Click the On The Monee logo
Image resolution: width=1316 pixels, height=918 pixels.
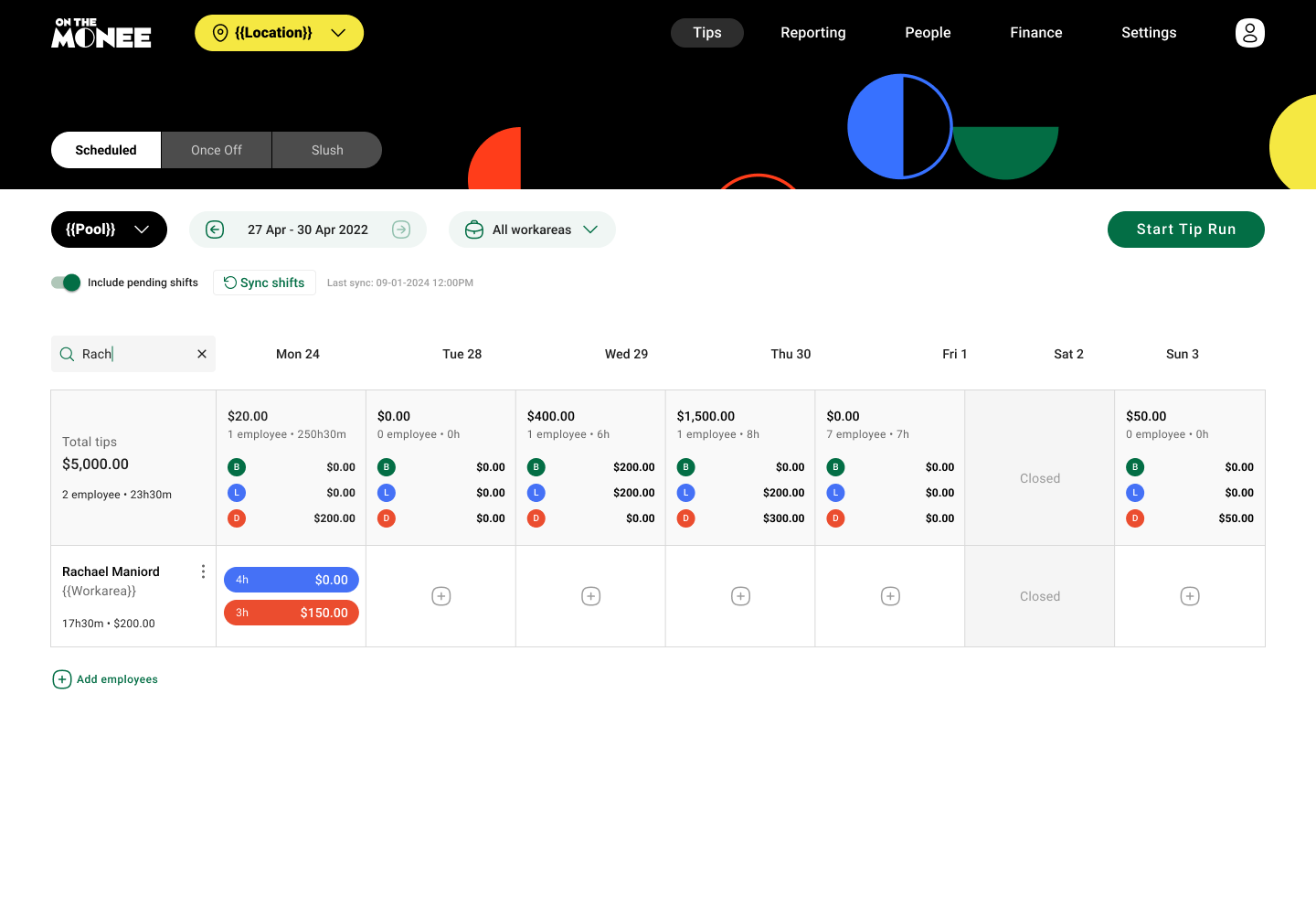coord(101,32)
